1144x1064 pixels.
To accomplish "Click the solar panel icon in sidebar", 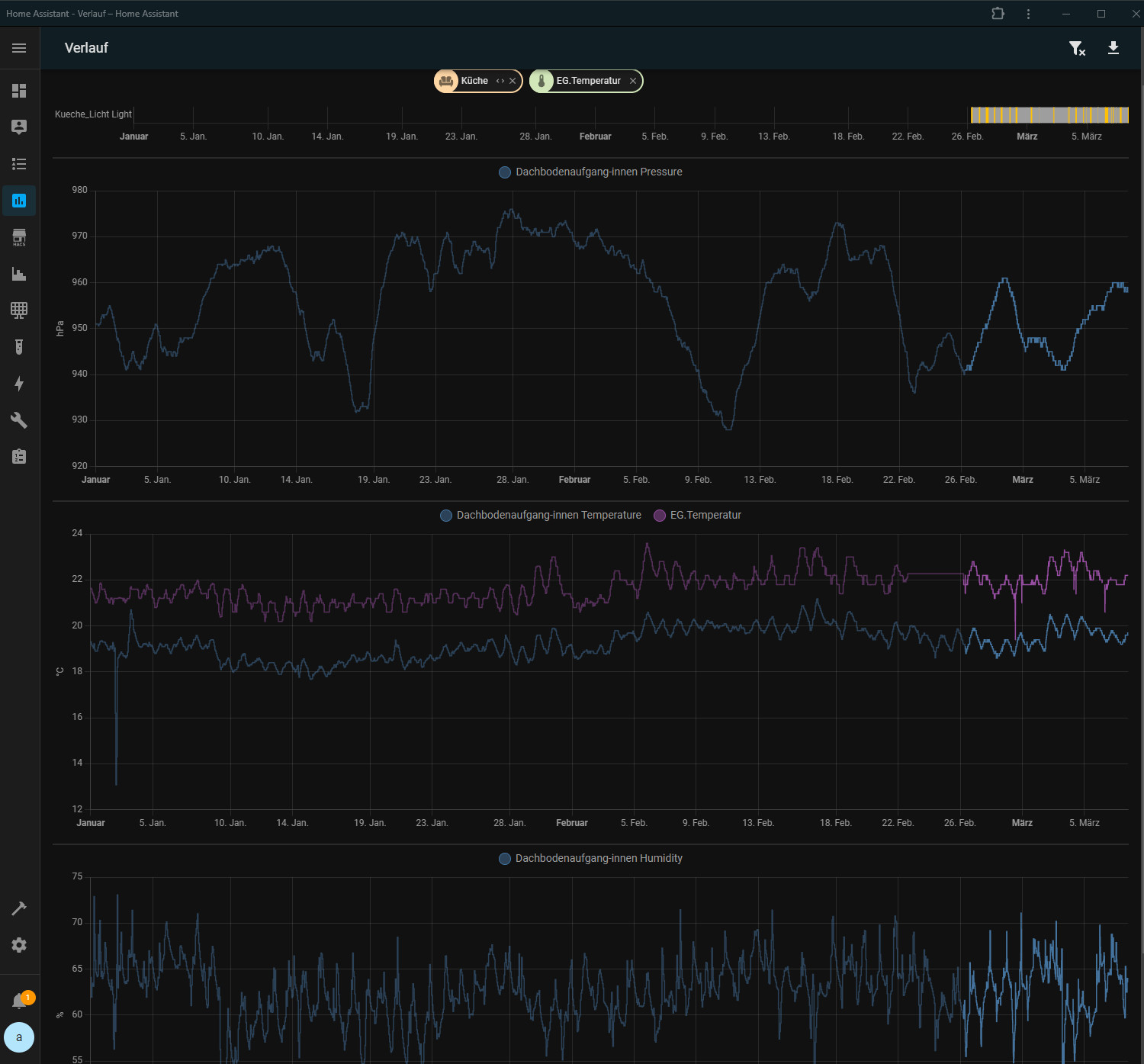I will click(19, 310).
